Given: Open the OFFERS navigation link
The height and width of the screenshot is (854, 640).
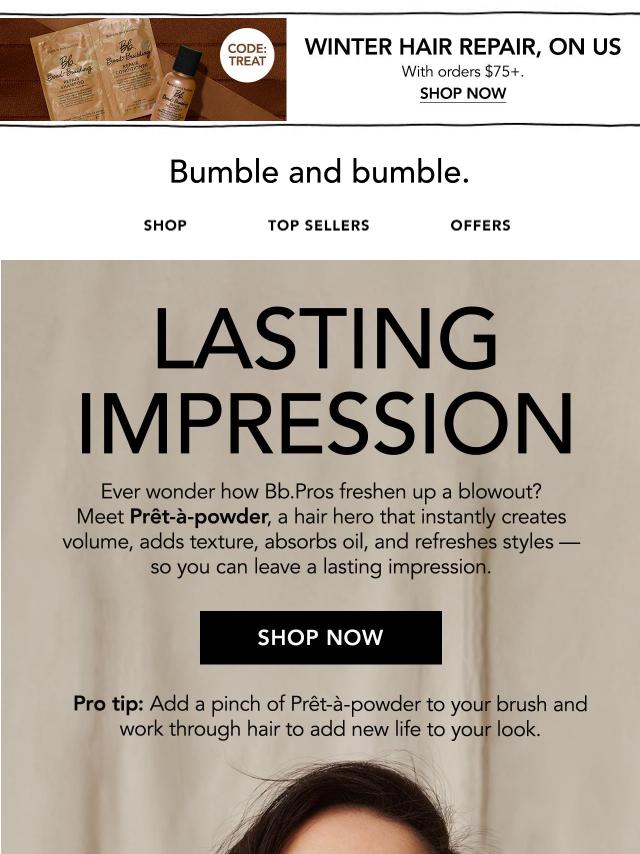Looking at the screenshot, I should click(480, 226).
